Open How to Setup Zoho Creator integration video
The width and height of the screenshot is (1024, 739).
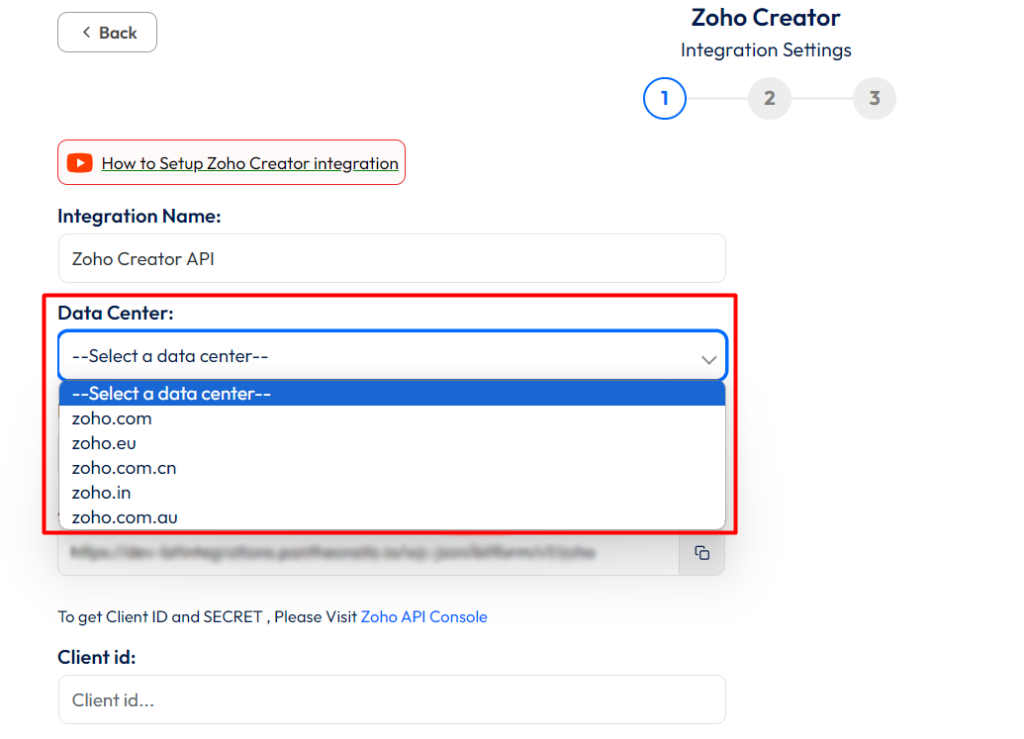248,163
